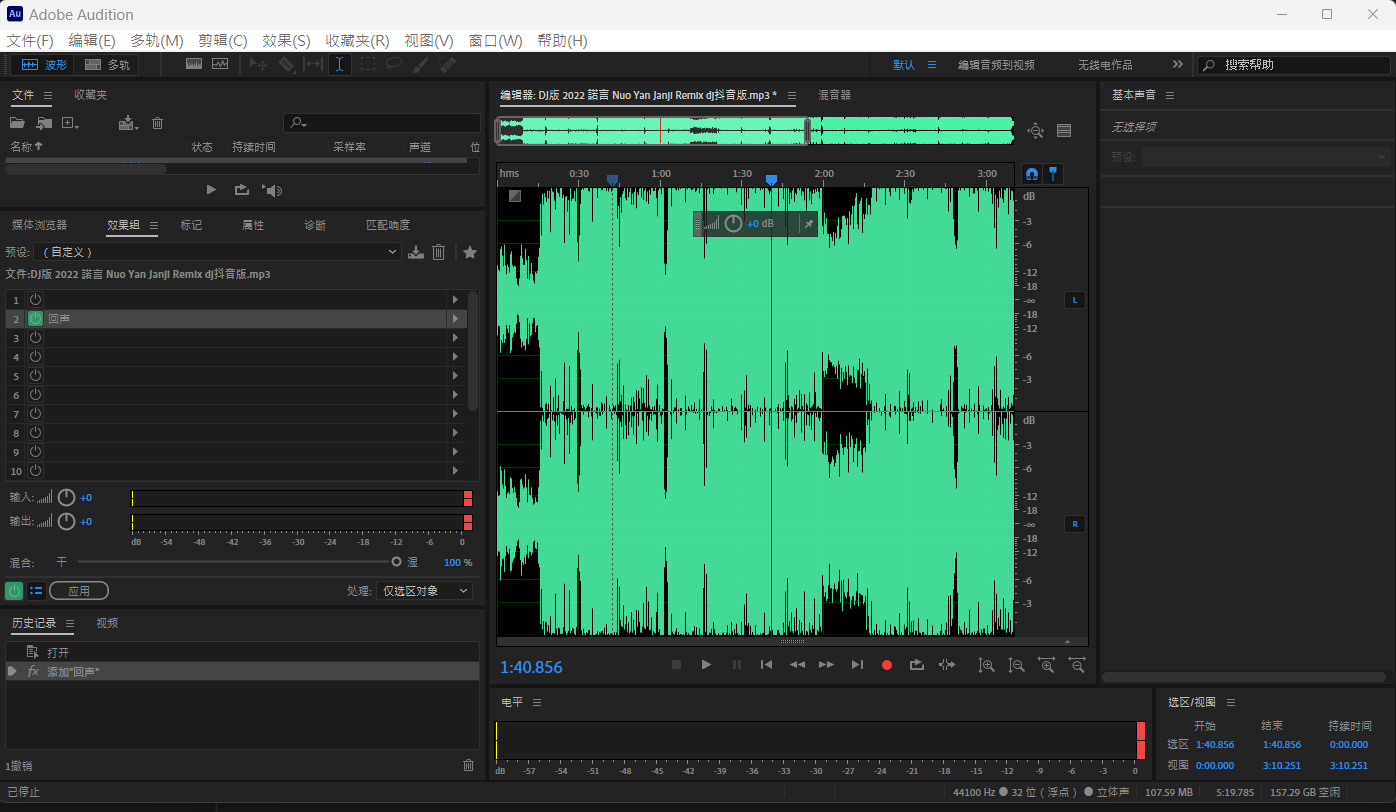Open the 处理 仅选区对象 dropdown

424,591
